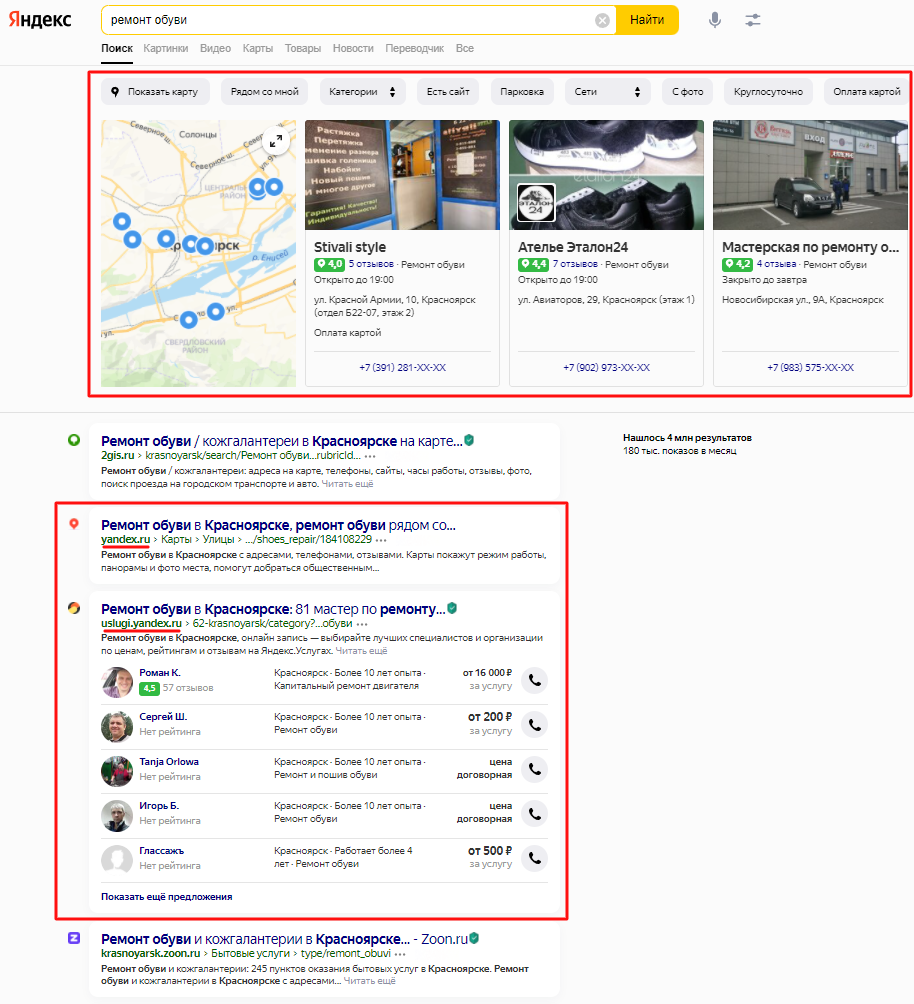Click the Яндекс Услуги round favicon
The image size is (914, 1004).
coord(74,608)
